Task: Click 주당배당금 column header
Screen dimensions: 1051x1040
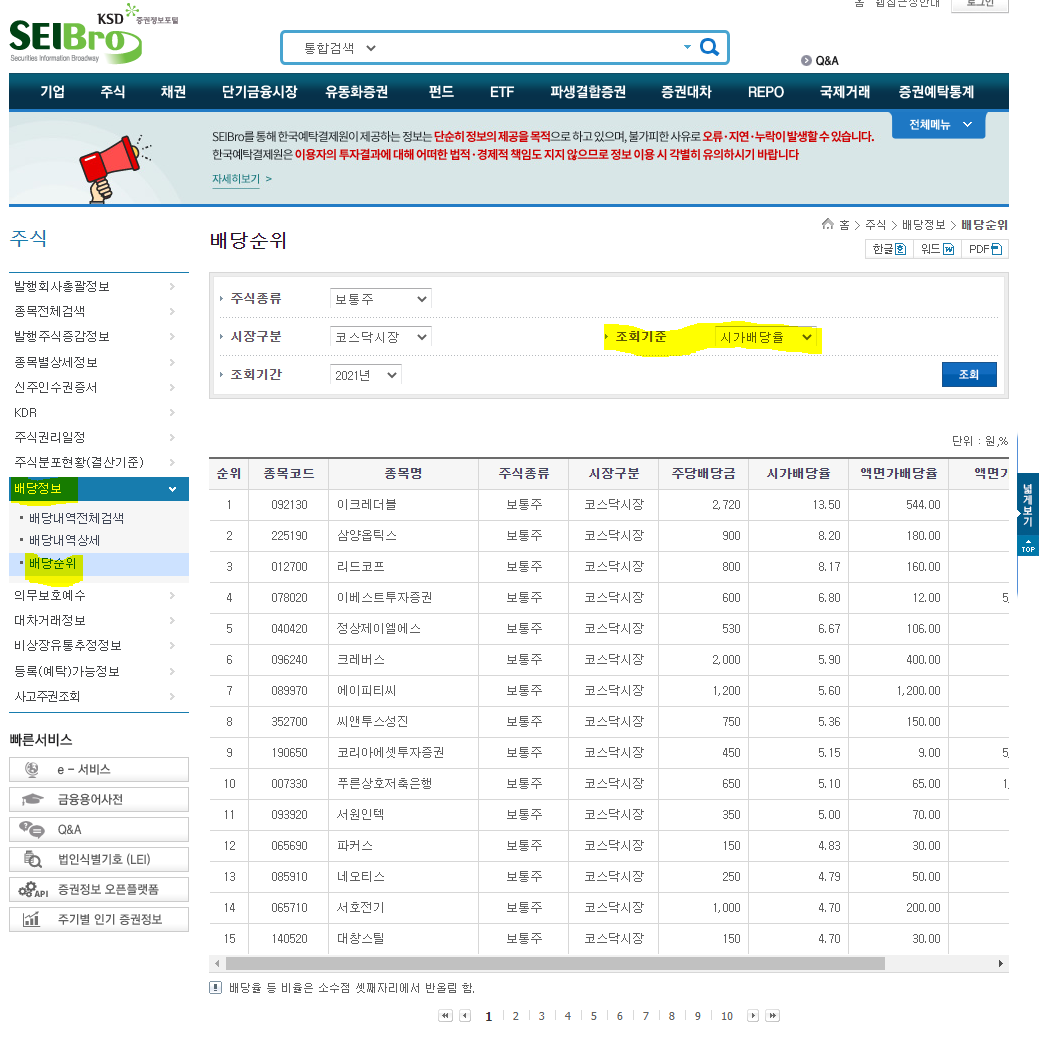Action: [x=703, y=473]
